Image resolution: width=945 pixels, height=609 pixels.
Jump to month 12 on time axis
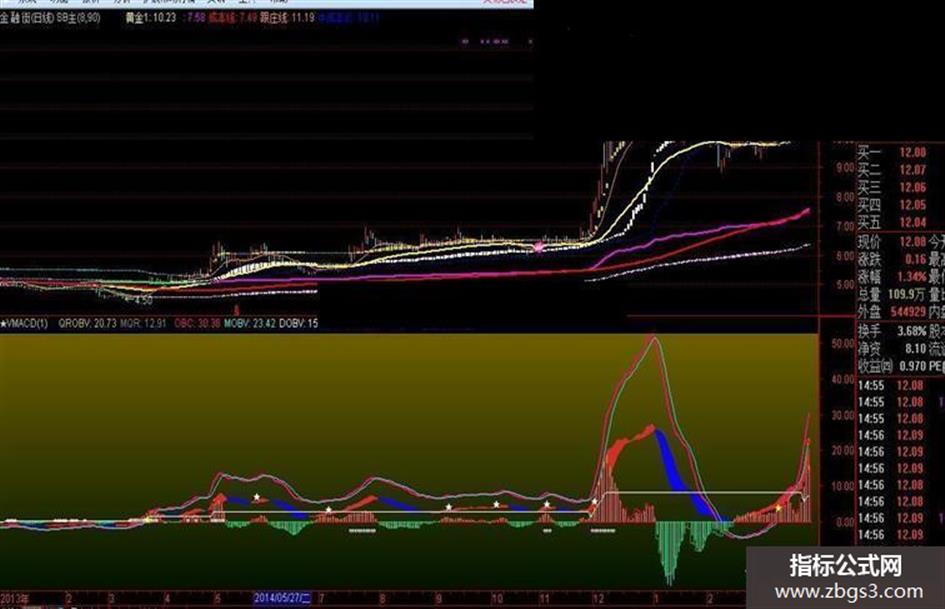tap(598, 599)
